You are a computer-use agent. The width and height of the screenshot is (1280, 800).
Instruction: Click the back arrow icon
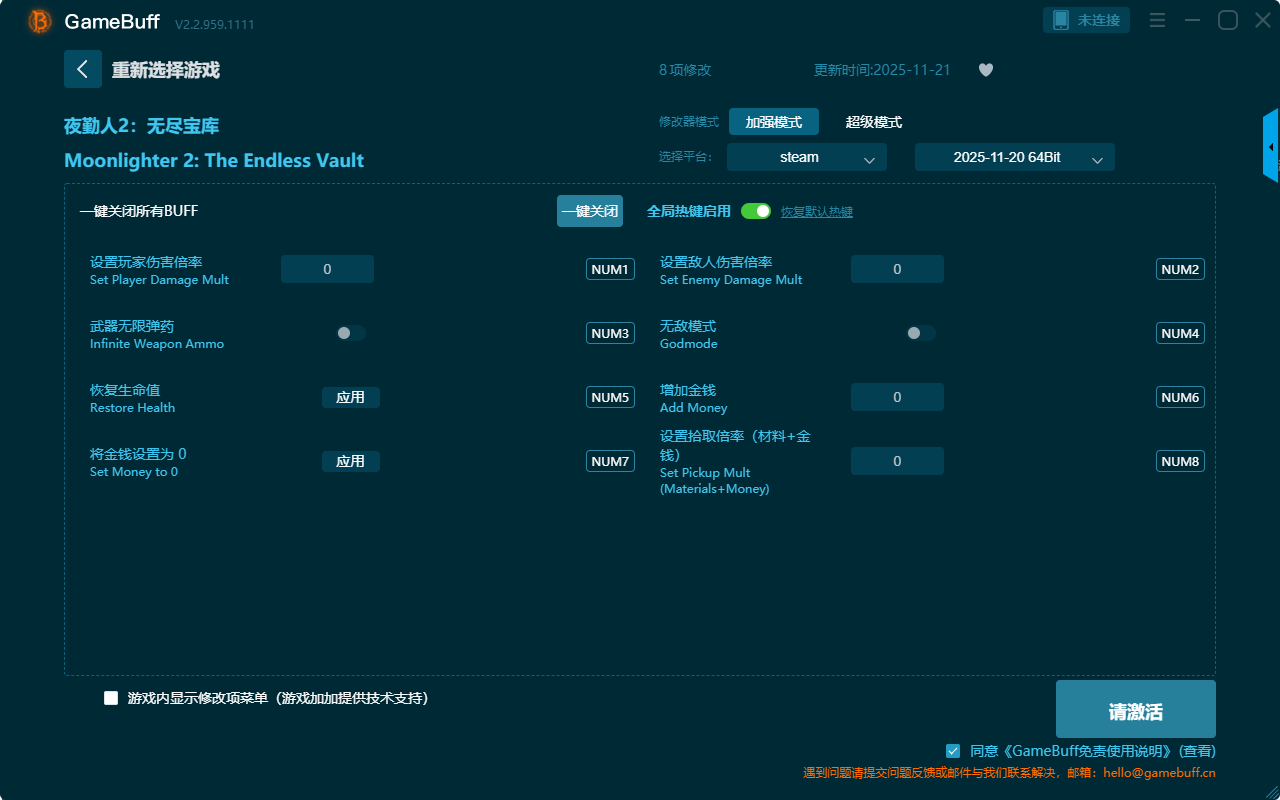[x=83, y=69]
